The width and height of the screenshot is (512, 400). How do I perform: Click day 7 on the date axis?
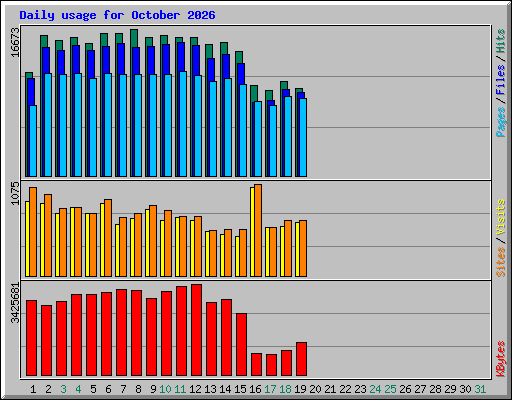[123, 389]
